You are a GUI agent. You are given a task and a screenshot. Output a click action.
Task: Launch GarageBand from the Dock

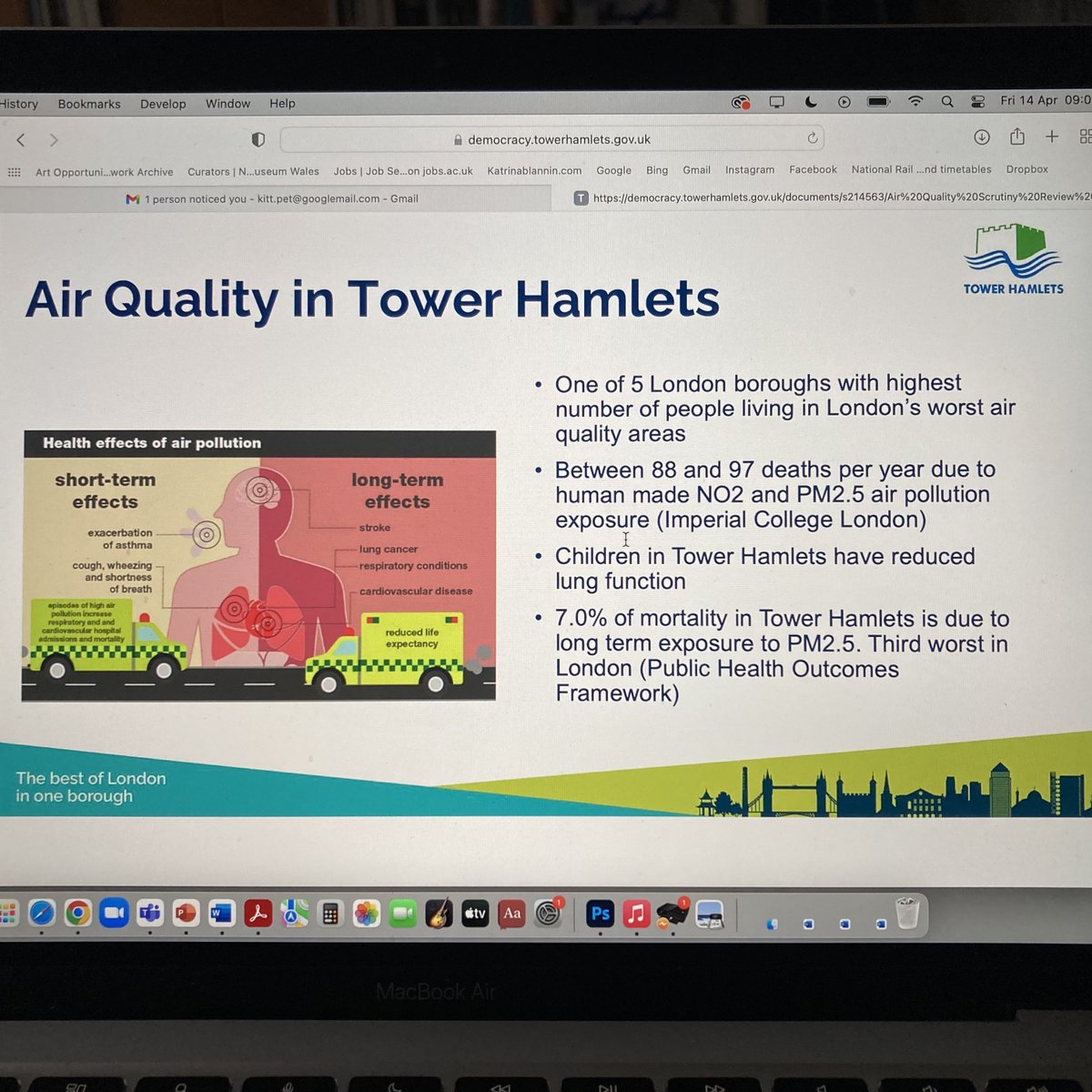click(x=440, y=915)
